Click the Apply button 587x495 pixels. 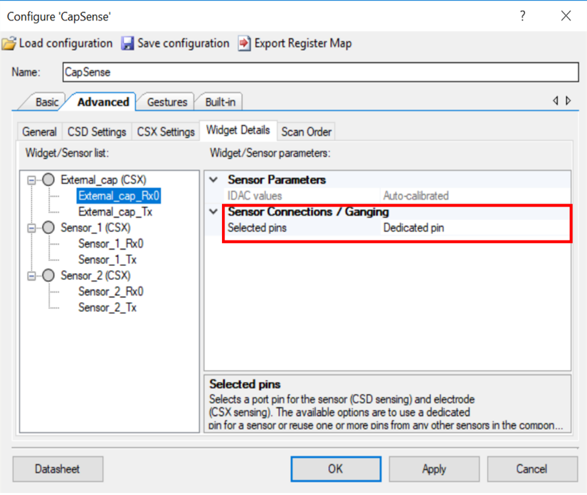pyautogui.click(x=434, y=469)
